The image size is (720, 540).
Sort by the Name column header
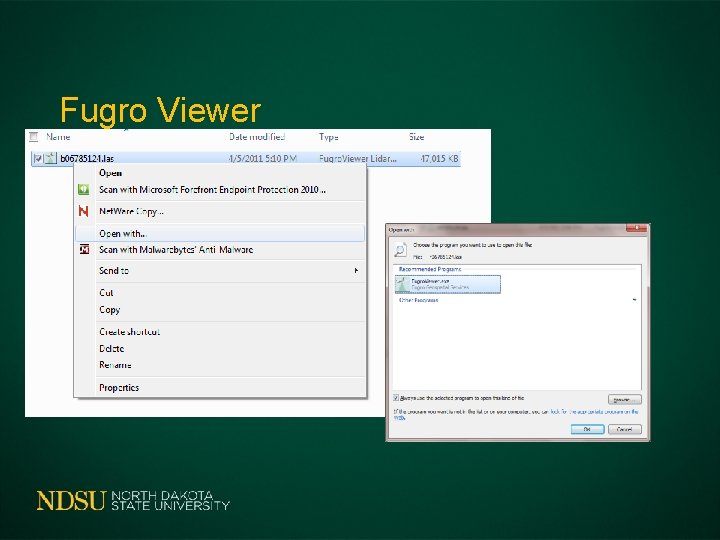(58, 136)
